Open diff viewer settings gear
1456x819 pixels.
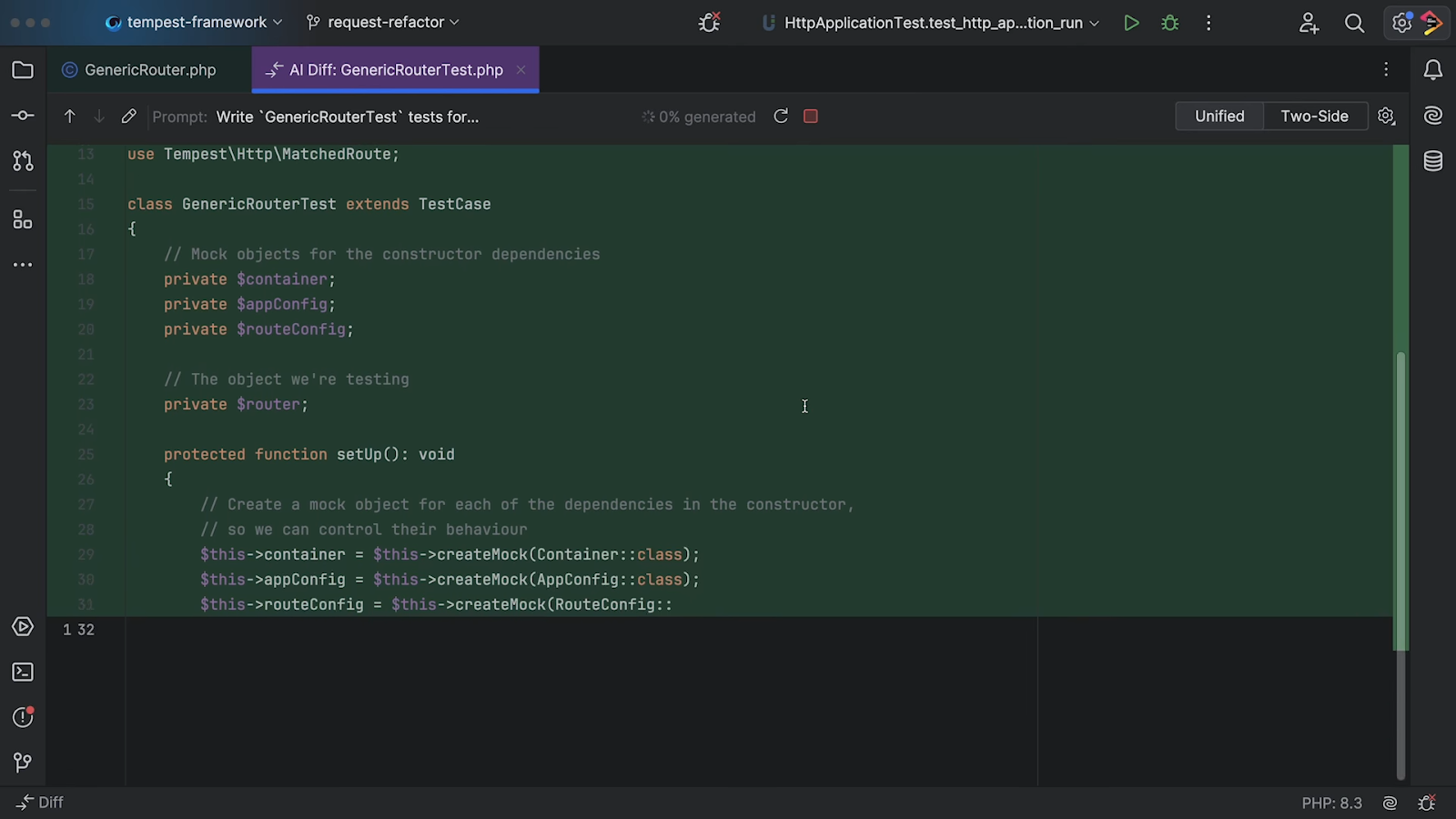(1386, 116)
